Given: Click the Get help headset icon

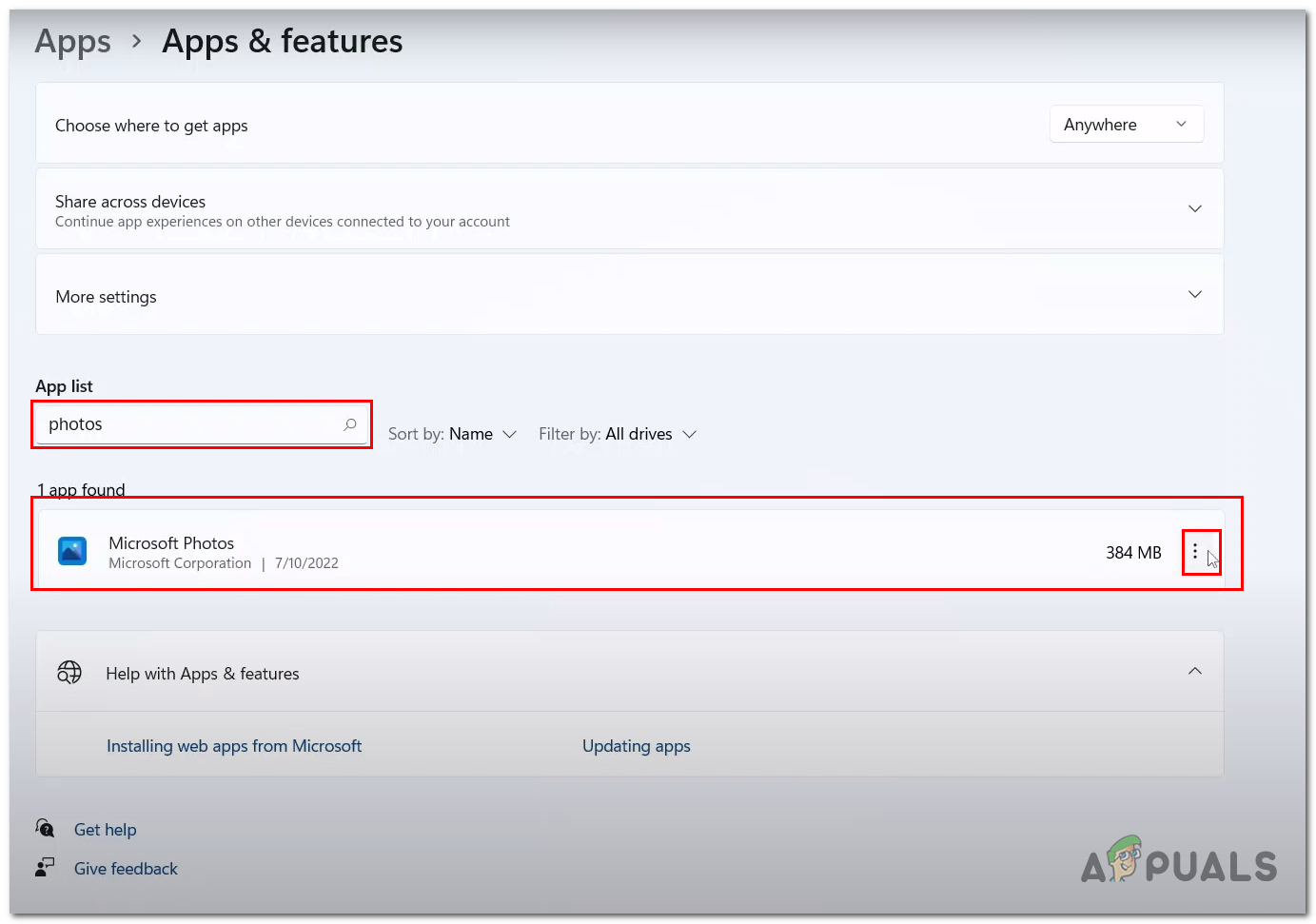Looking at the screenshot, I should pos(45,828).
